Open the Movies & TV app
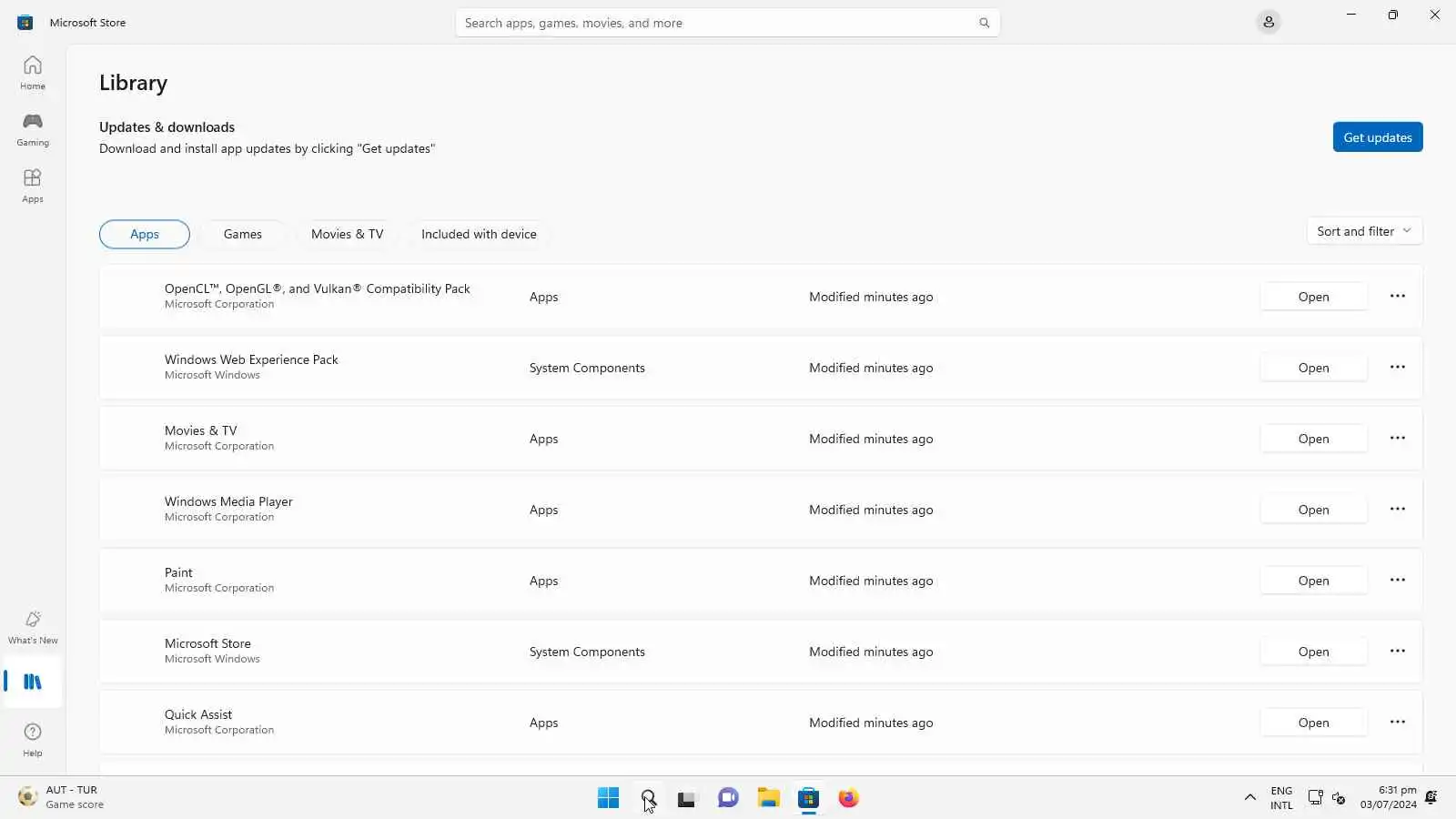Viewport: 1456px width, 819px height. [x=1313, y=439]
